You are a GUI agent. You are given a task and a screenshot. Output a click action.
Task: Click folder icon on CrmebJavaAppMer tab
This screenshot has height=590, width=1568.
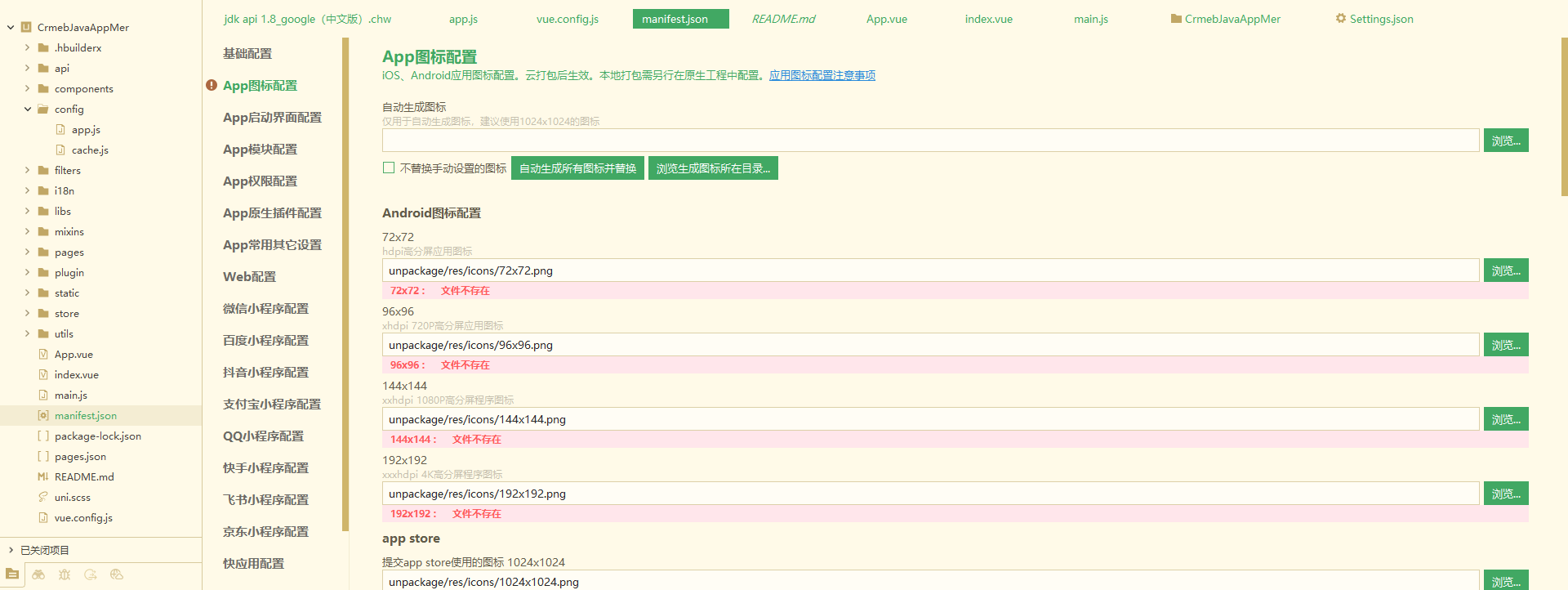(1176, 18)
